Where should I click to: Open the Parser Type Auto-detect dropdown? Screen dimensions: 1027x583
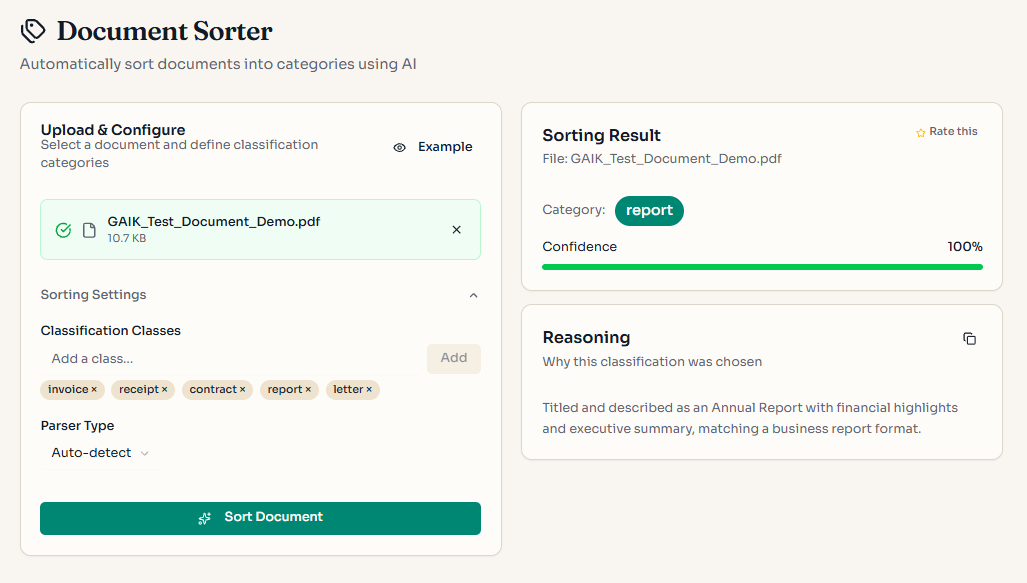(97, 452)
